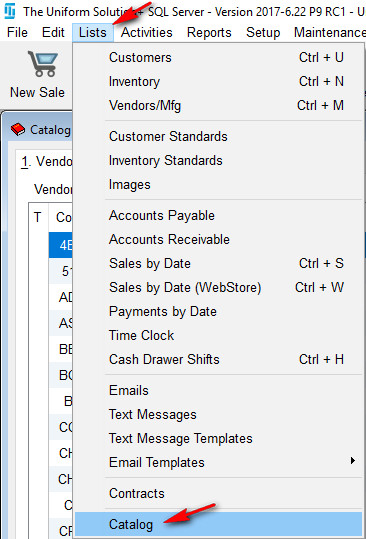Viewport: 366px width, 539px height.
Task: Open Accounts Receivable list
Action: (218, 240)
